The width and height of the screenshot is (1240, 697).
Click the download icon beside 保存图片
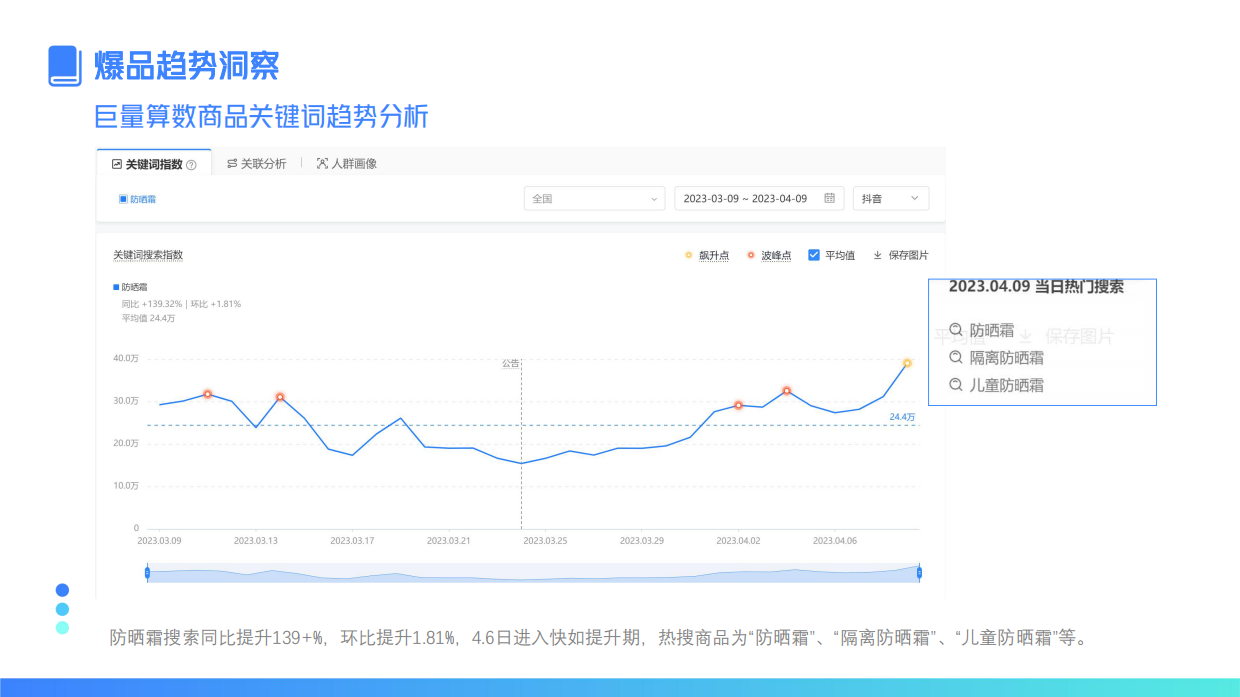pos(878,255)
